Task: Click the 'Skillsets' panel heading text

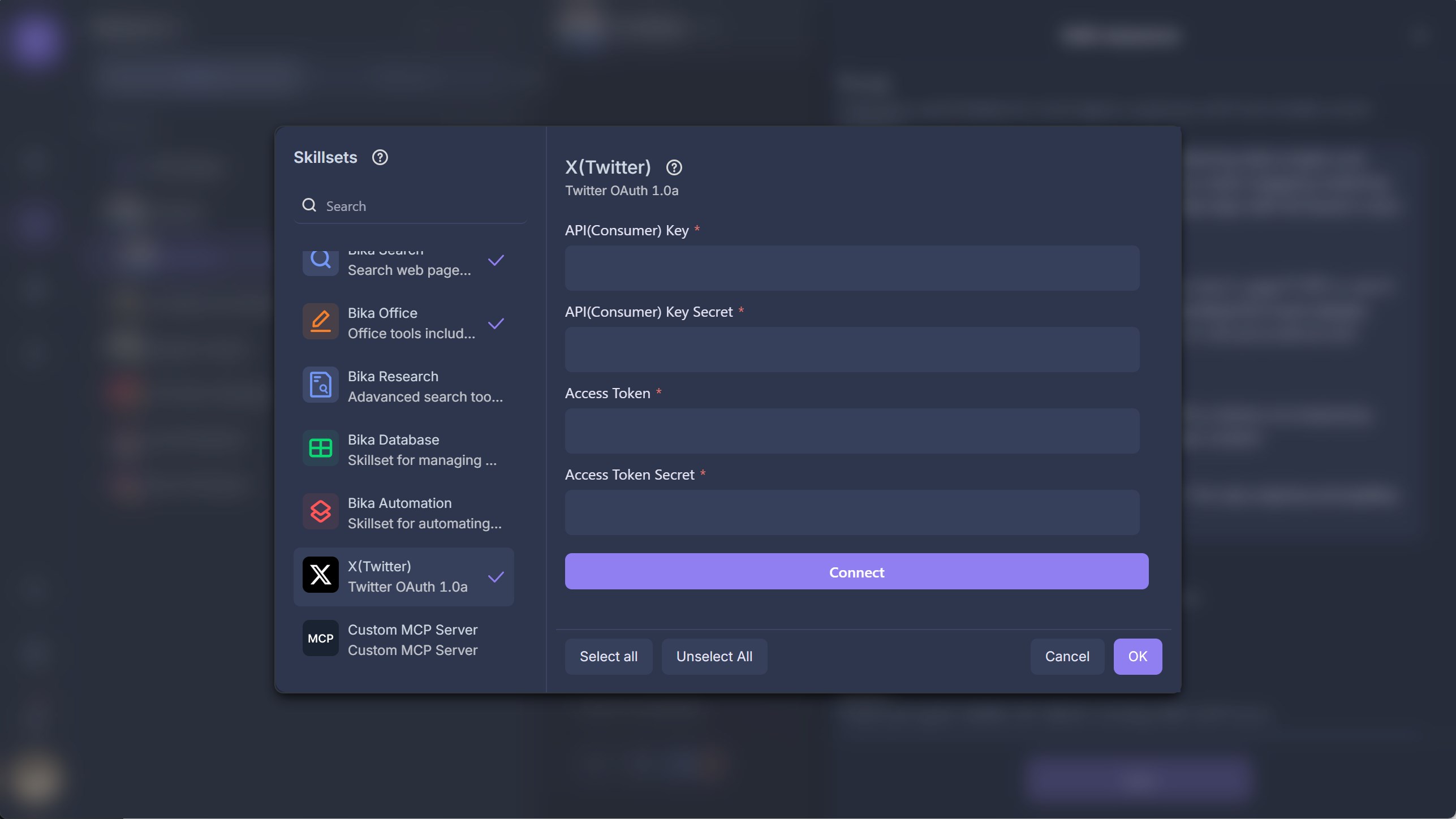Action: 325,157
